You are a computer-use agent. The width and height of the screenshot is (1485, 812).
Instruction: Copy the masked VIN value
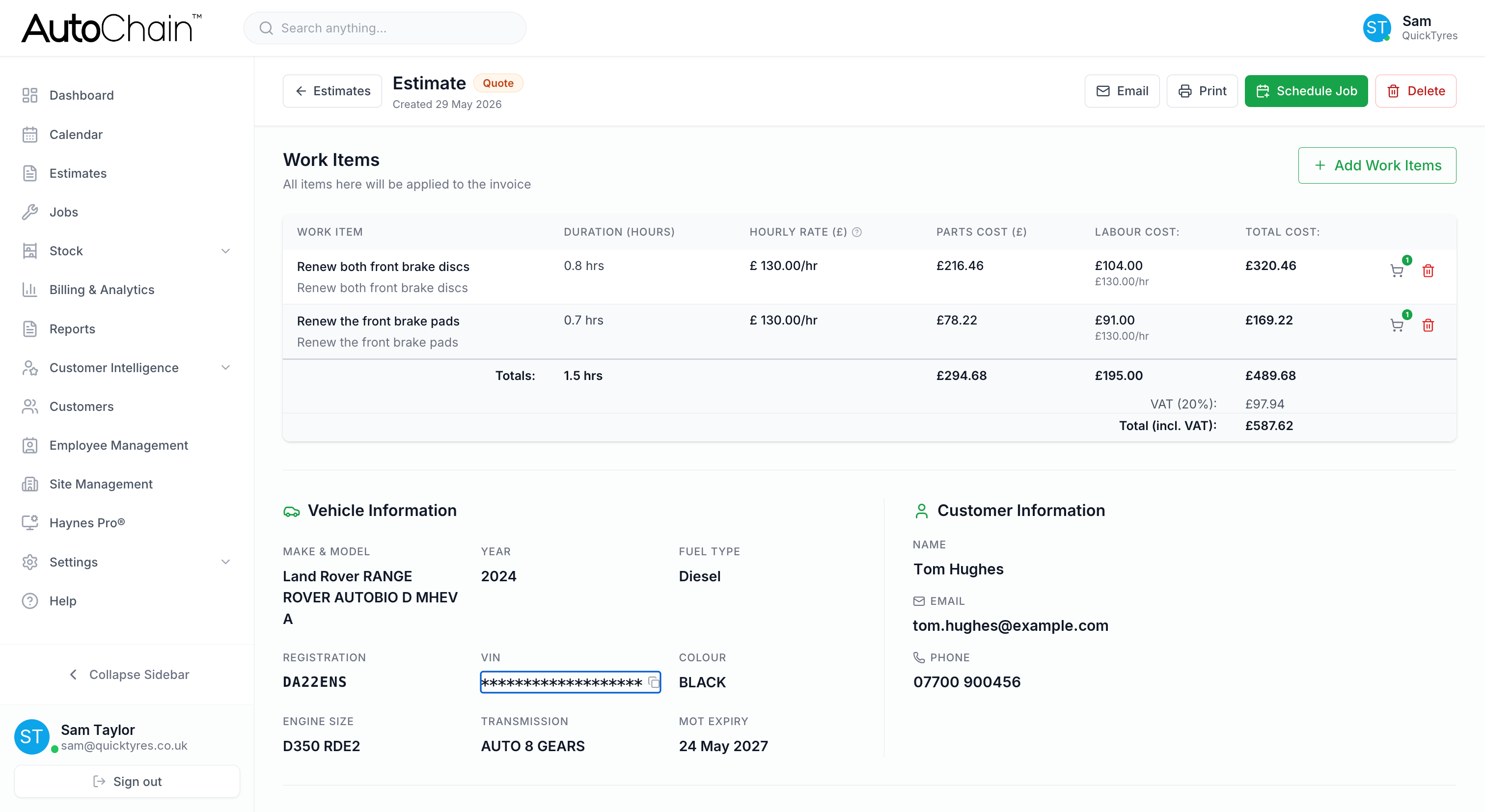pyautogui.click(x=653, y=682)
